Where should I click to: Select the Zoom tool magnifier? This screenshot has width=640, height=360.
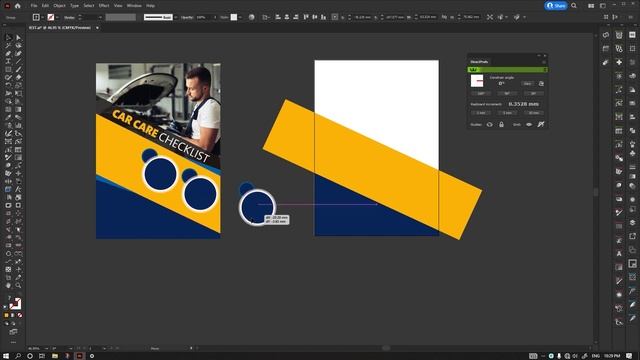click(x=18, y=285)
